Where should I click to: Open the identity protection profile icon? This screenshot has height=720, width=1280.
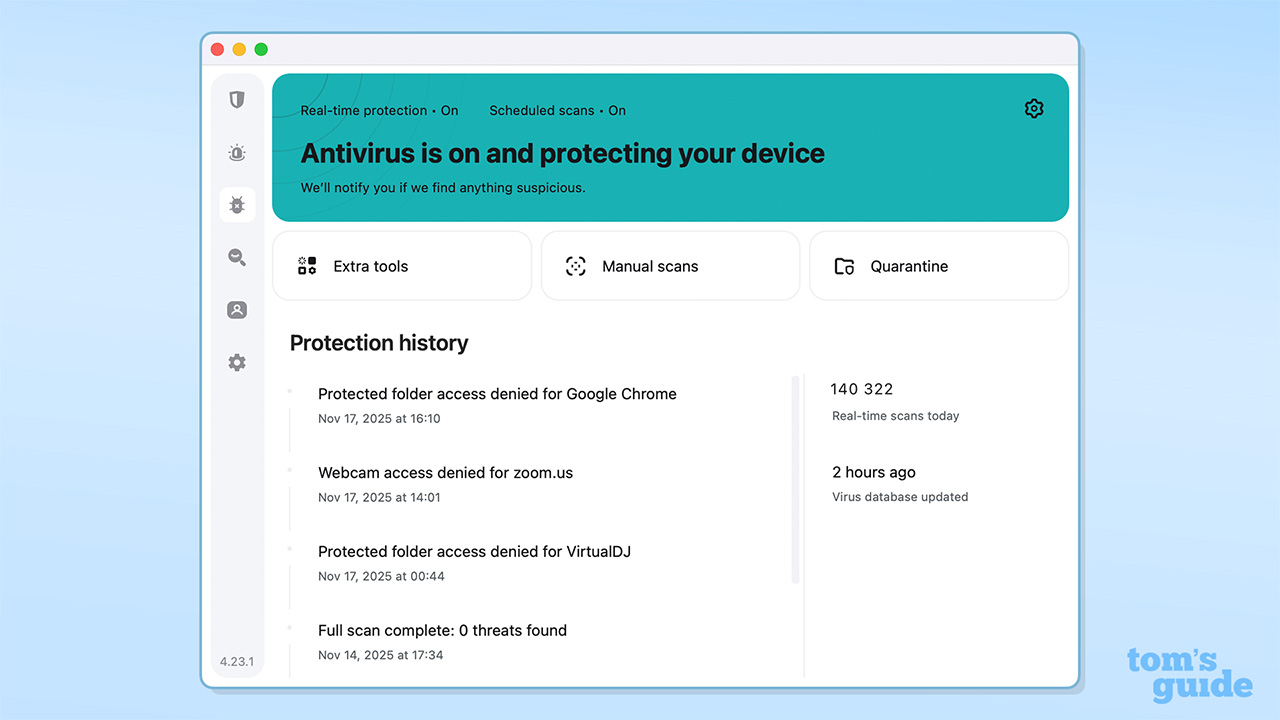[237, 310]
